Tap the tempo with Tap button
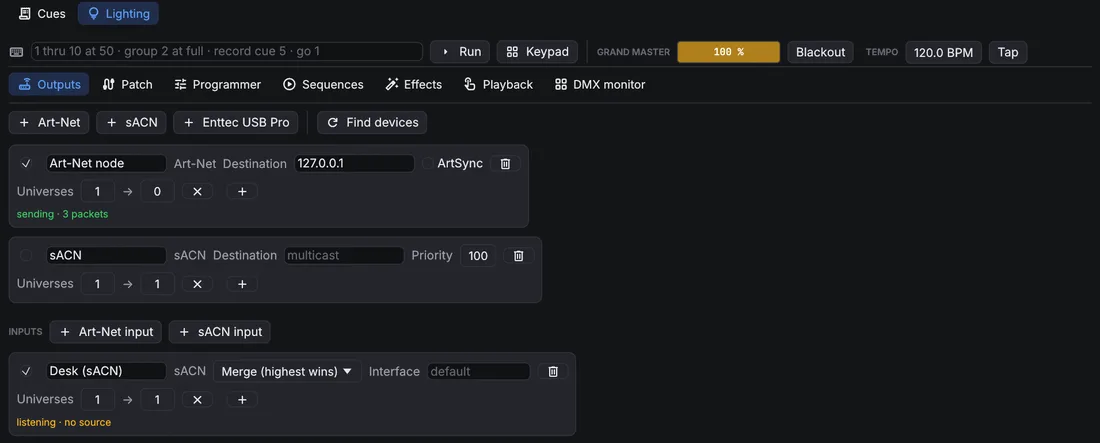The width and height of the screenshot is (1100, 443). [x=1007, y=52]
